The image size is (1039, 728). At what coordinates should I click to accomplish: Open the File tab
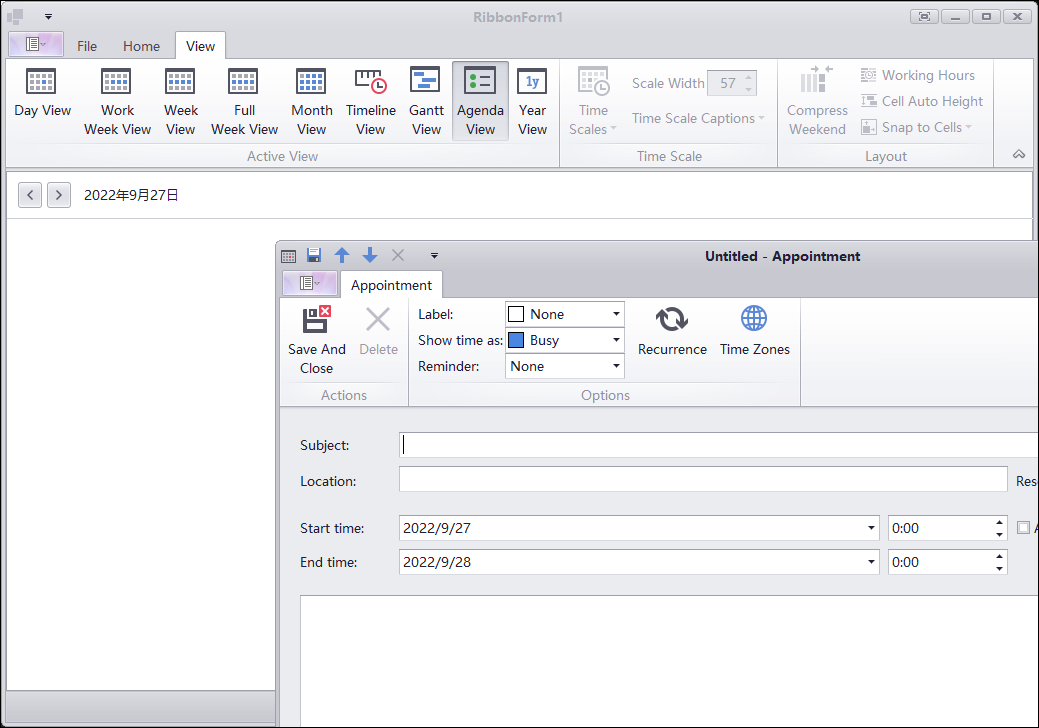pyautogui.click(x=87, y=46)
